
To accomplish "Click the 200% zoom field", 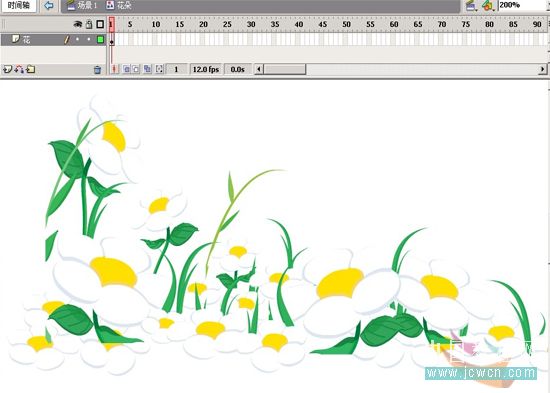I will point(523,5).
